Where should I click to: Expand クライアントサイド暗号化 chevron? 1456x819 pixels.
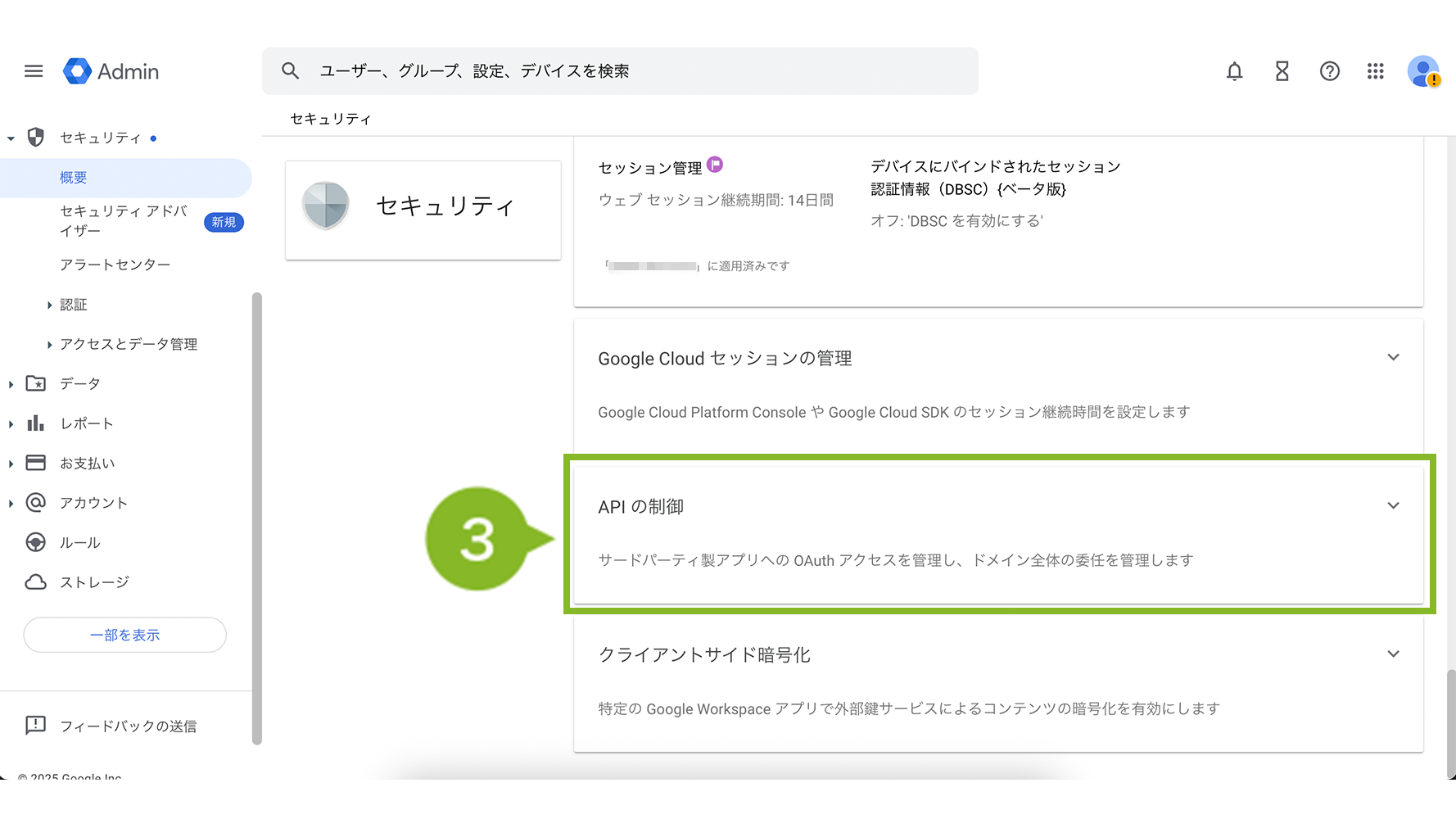pos(1393,654)
